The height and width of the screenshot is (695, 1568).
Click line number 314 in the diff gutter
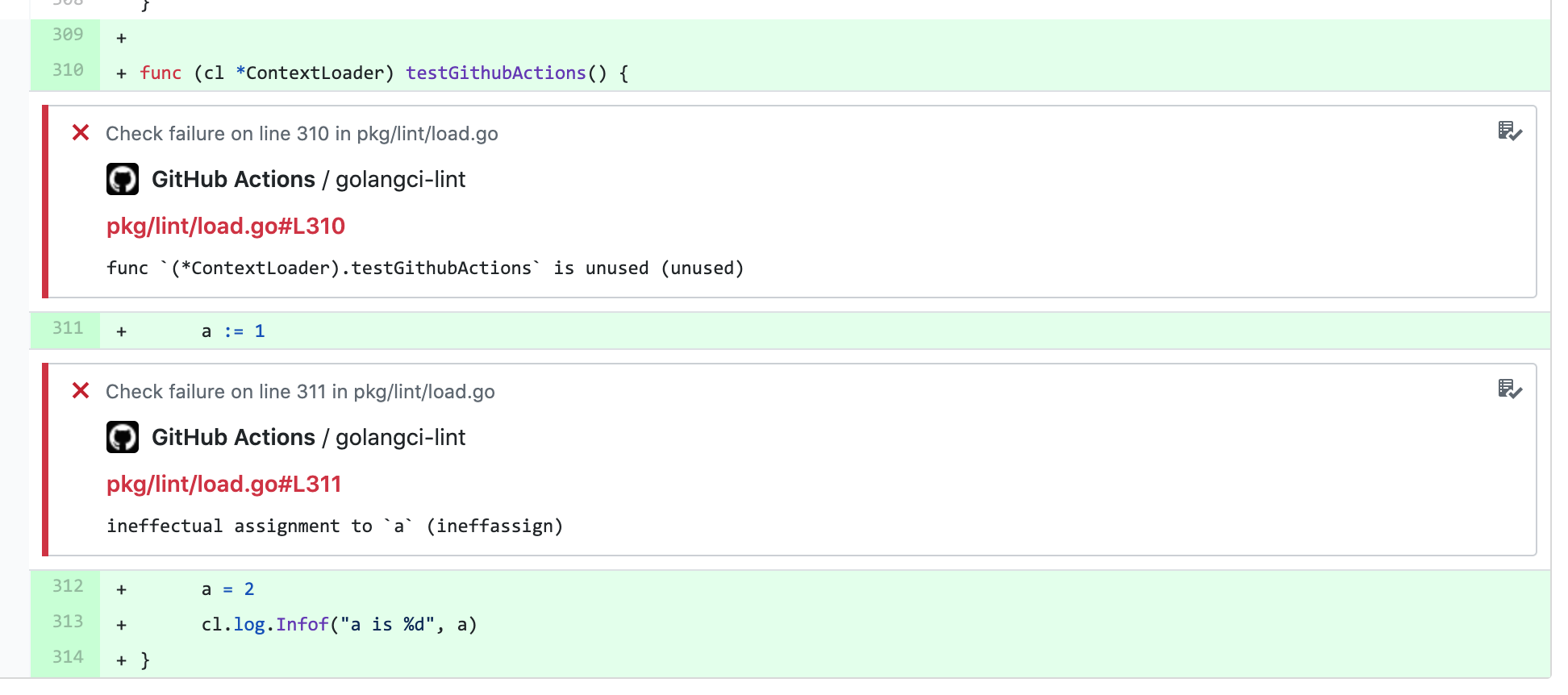pyautogui.click(x=68, y=657)
